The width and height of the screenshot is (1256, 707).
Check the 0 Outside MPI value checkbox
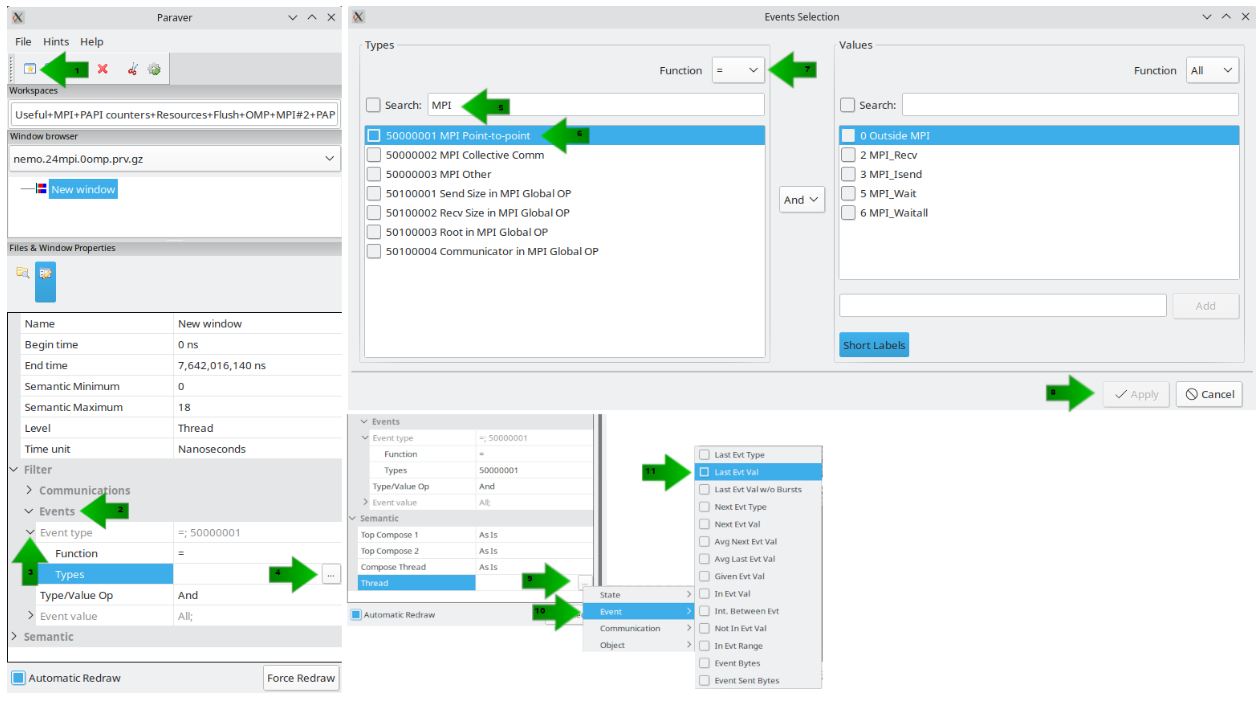point(848,135)
